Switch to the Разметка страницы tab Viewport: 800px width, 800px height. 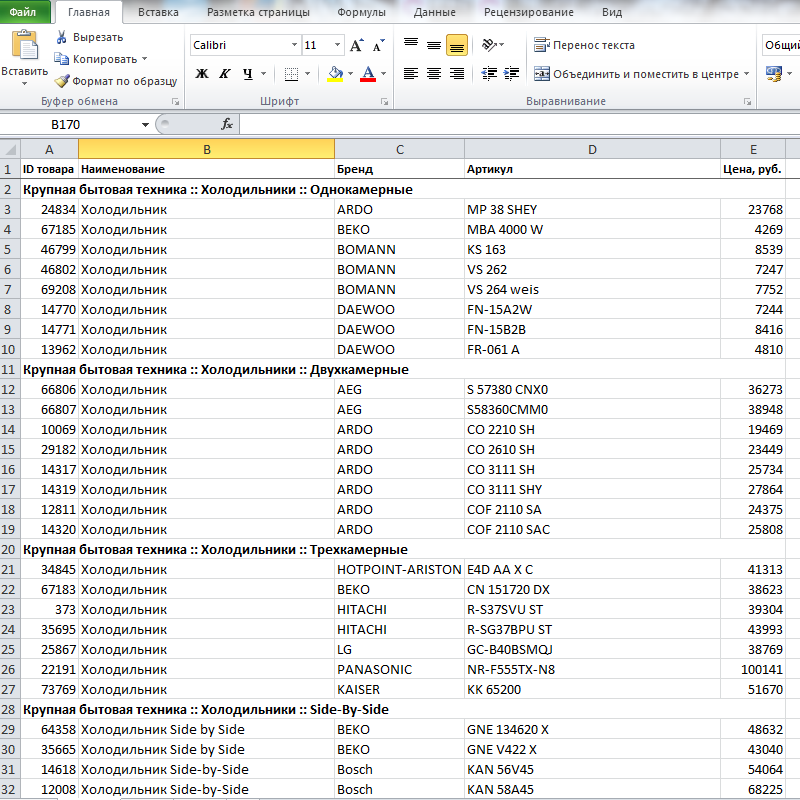click(258, 12)
